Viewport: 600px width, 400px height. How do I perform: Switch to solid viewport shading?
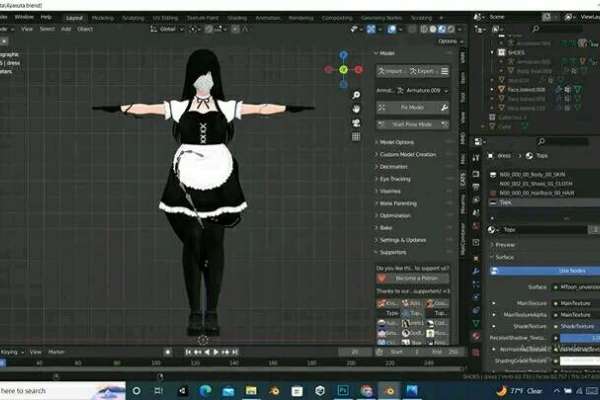pyautogui.click(x=433, y=29)
